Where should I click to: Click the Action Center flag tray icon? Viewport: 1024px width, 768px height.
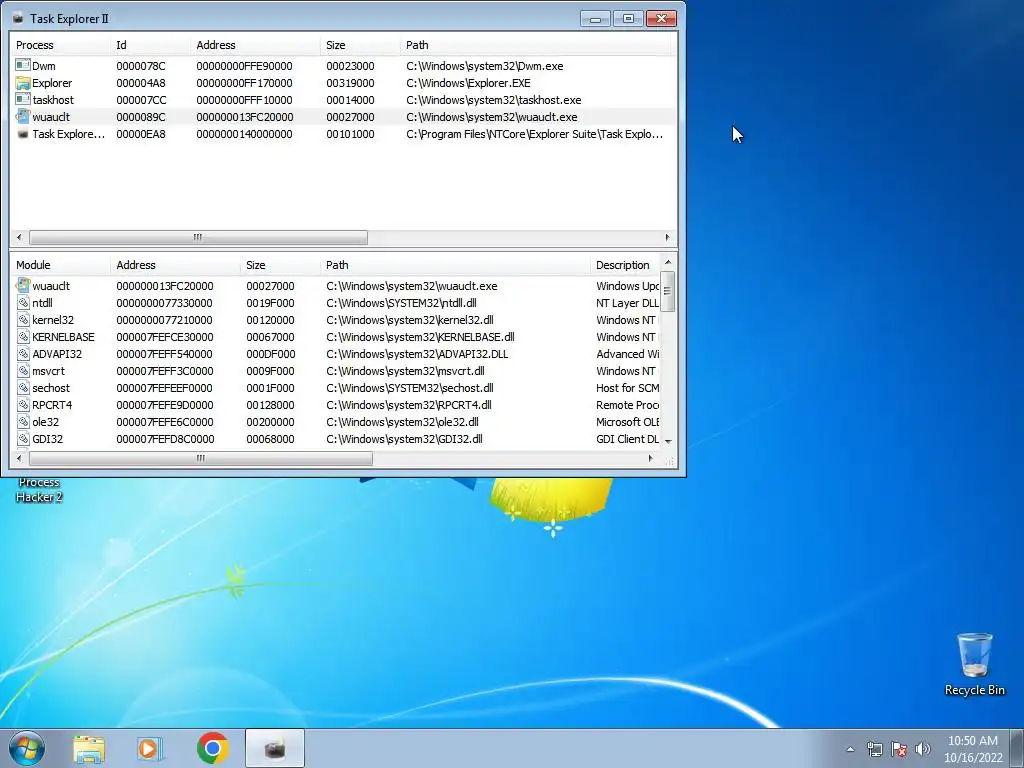(x=899, y=749)
